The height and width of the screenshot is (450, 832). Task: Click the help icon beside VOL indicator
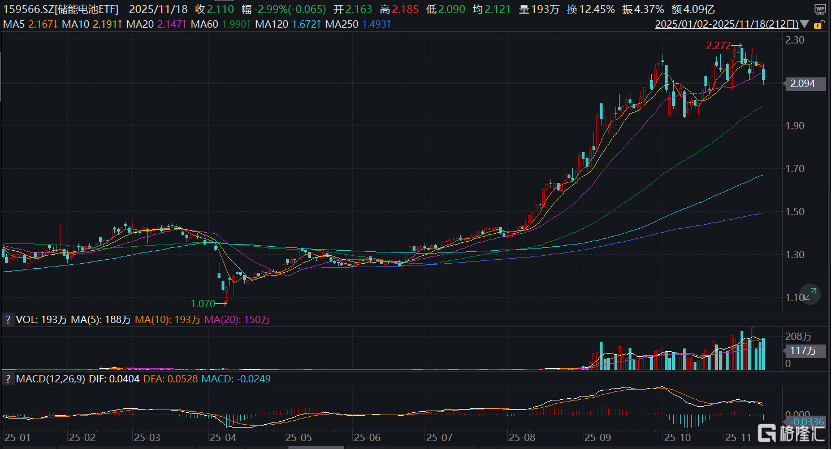click(x=8, y=319)
